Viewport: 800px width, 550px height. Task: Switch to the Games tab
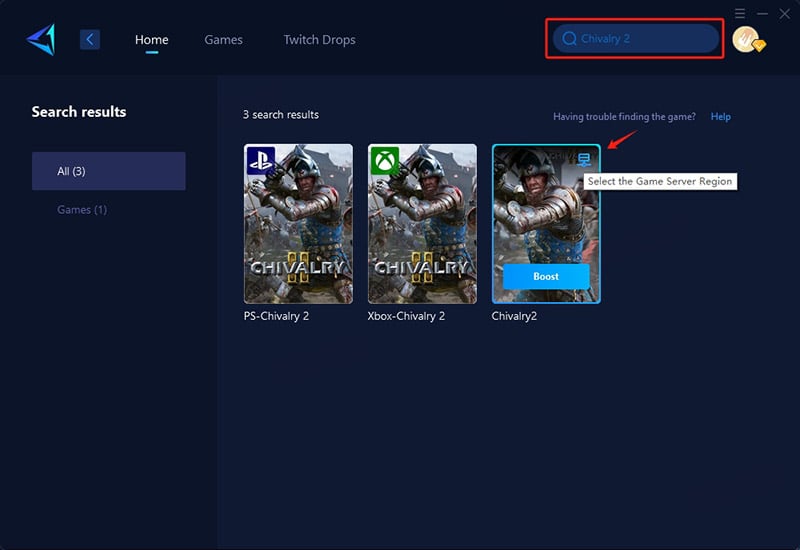(x=223, y=40)
